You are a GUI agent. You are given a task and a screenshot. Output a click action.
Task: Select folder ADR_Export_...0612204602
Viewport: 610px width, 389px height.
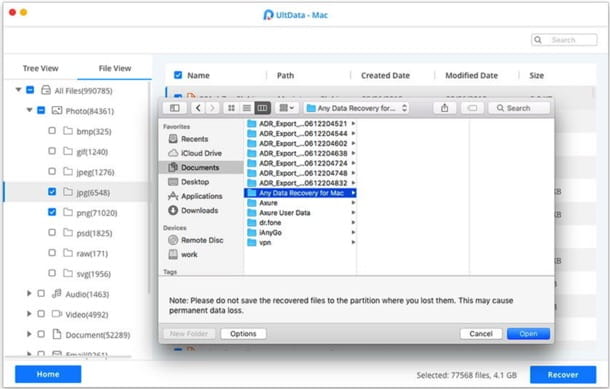pos(300,144)
